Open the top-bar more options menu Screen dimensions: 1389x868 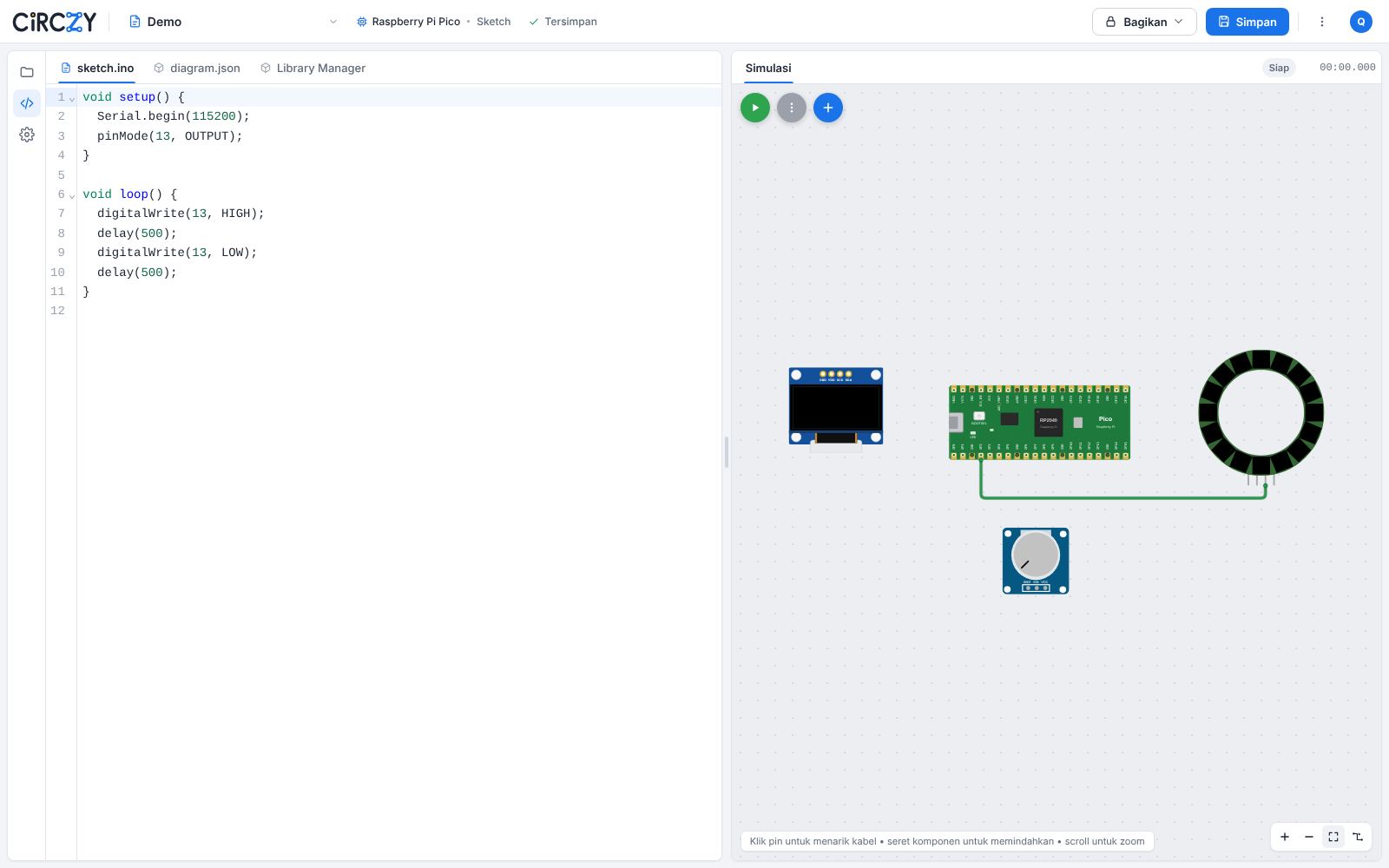point(1322,22)
